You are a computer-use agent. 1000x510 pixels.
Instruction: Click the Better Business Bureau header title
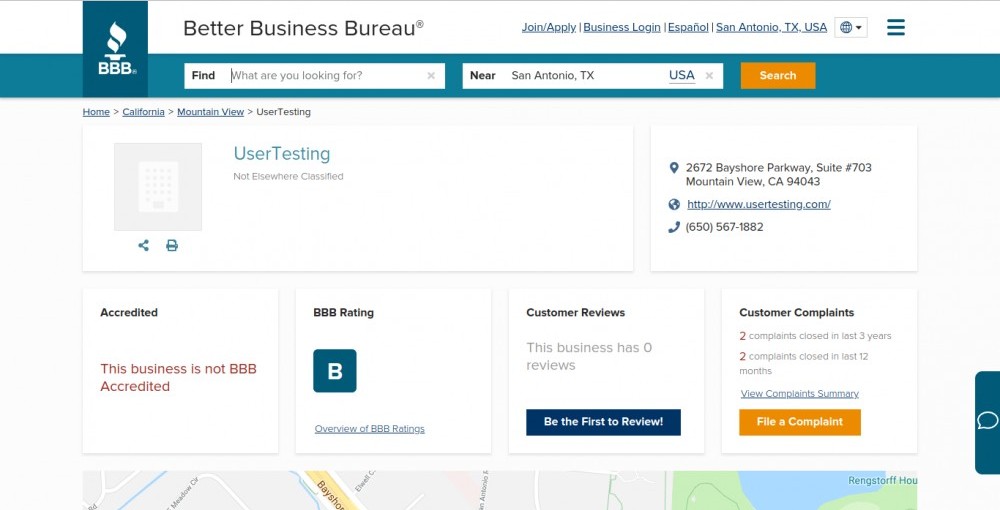coord(304,28)
